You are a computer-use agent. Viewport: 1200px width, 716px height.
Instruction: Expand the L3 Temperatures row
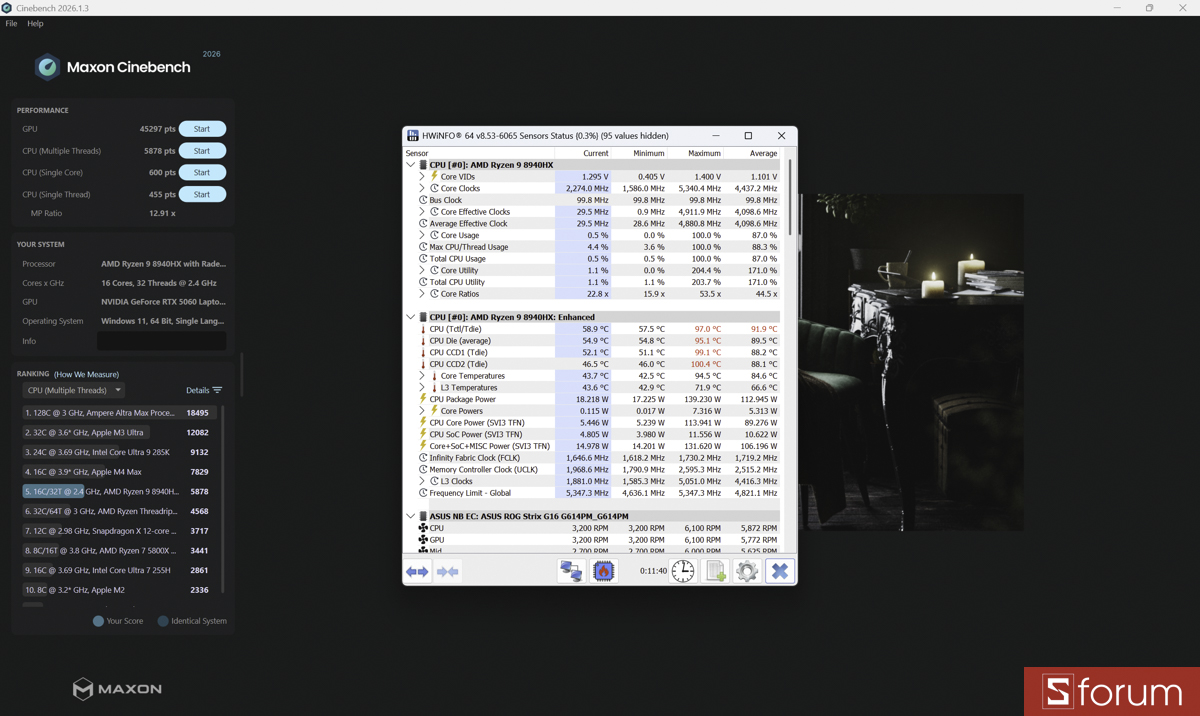(422, 388)
